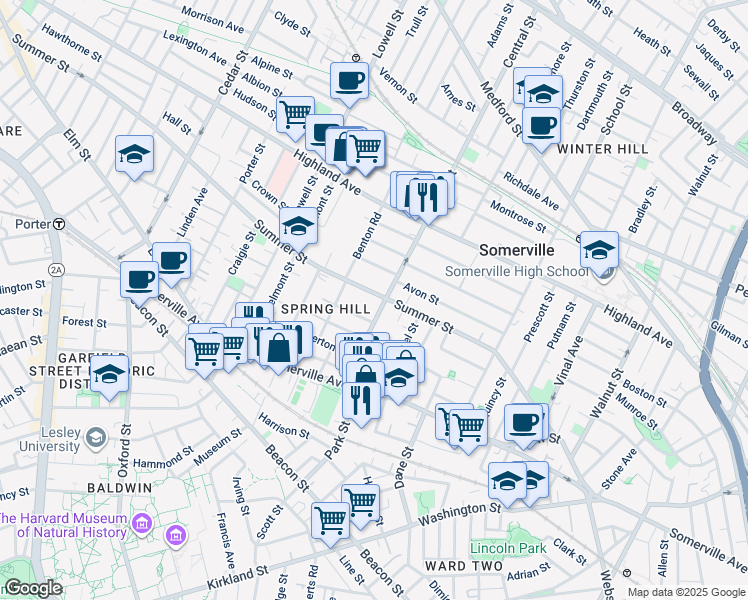Open the Lesley University pin
Image resolution: width=748 pixels, height=600 pixels.
[96, 438]
